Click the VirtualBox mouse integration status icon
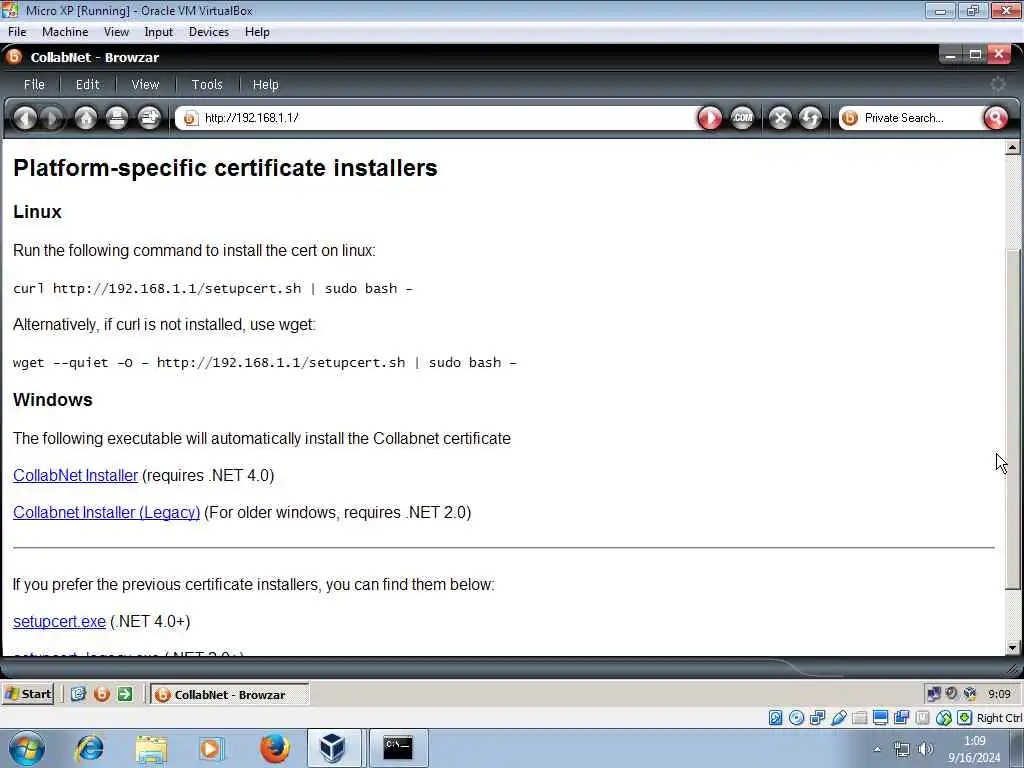 coord(943,718)
